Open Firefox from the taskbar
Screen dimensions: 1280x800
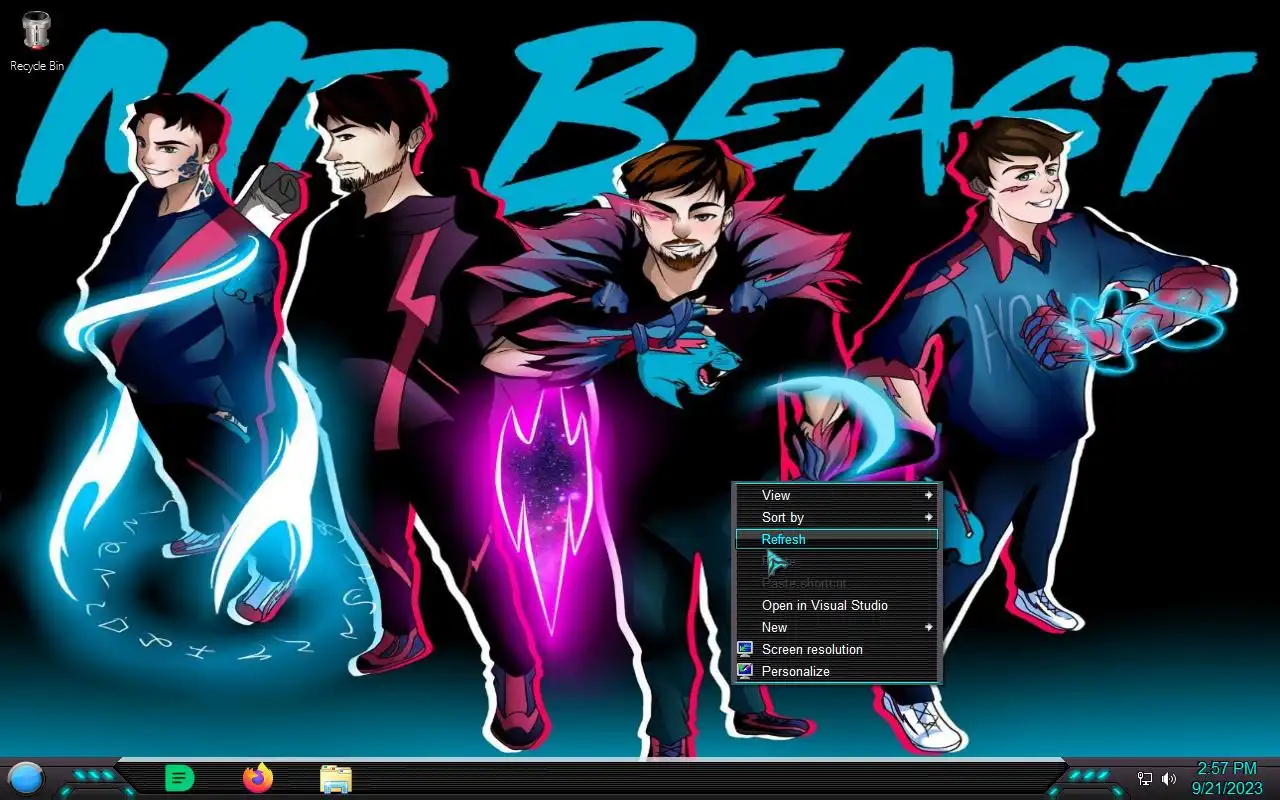[x=258, y=778]
